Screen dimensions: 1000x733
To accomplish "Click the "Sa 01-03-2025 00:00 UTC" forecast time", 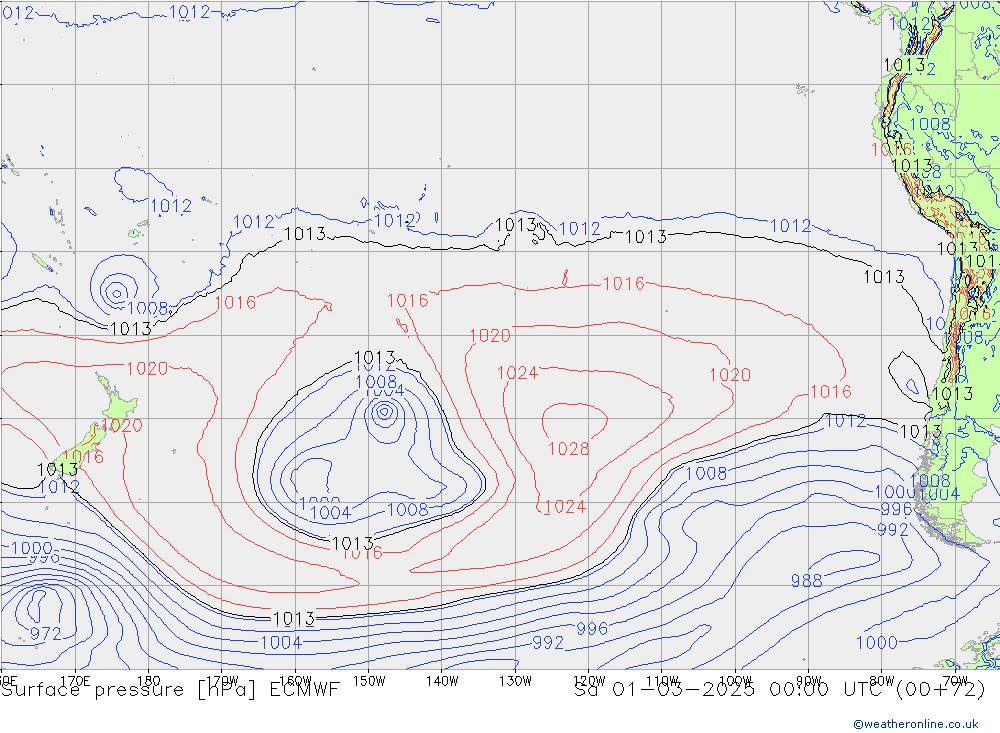I will (x=732, y=690).
